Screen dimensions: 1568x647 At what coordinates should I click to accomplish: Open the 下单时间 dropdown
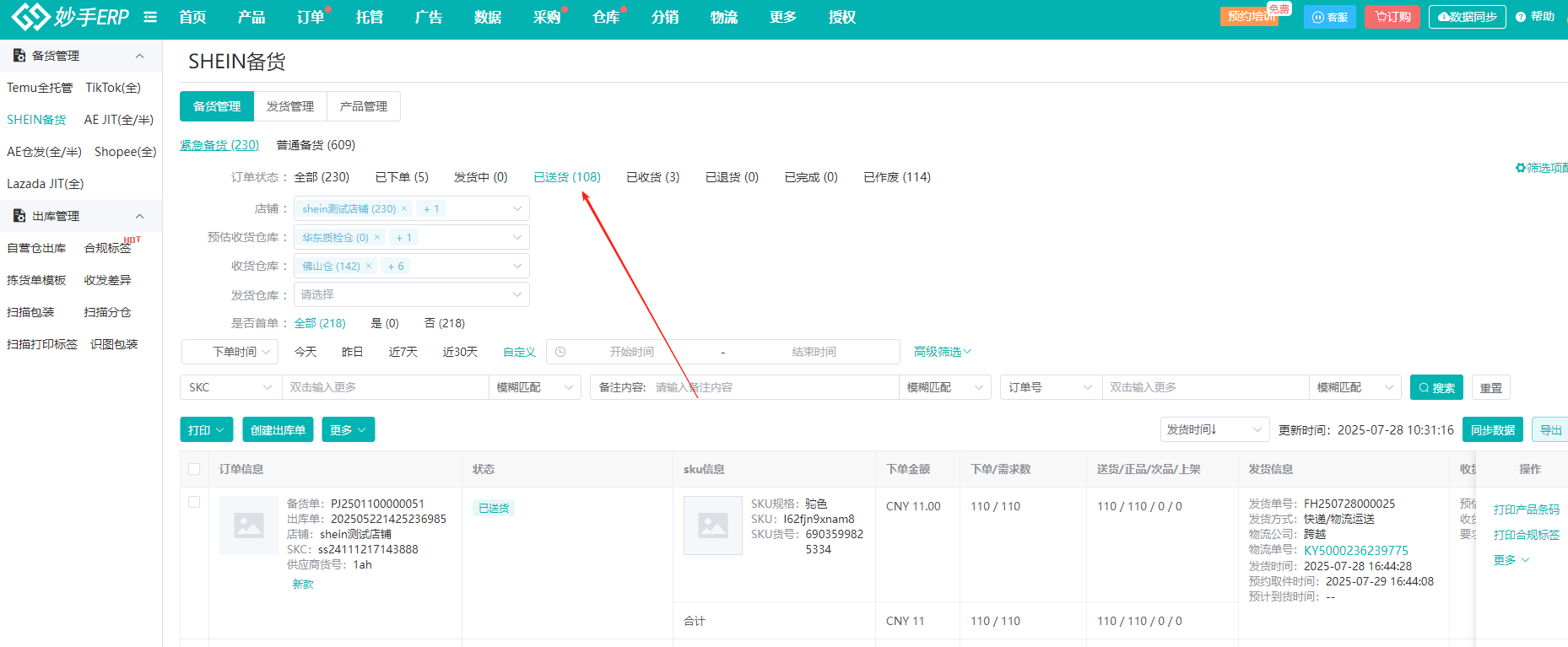click(x=230, y=352)
